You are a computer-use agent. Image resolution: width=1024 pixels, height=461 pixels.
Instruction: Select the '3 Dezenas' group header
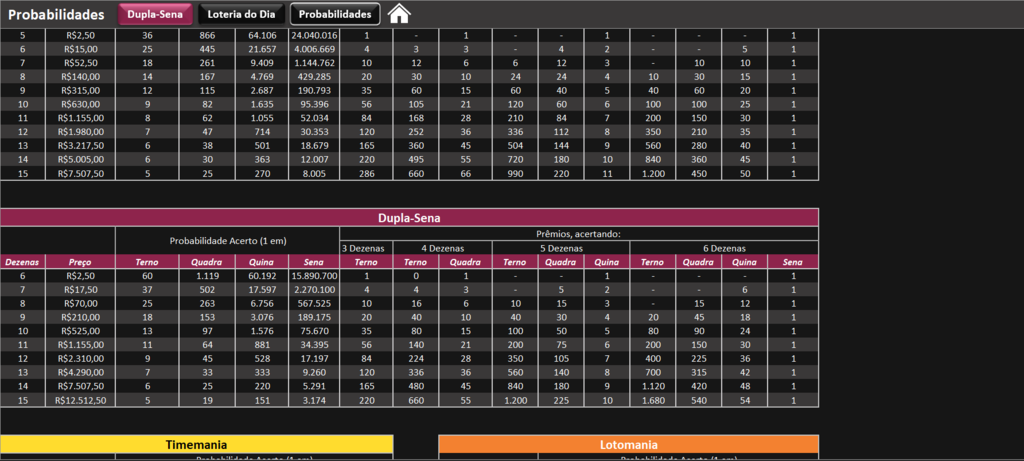(x=366, y=248)
